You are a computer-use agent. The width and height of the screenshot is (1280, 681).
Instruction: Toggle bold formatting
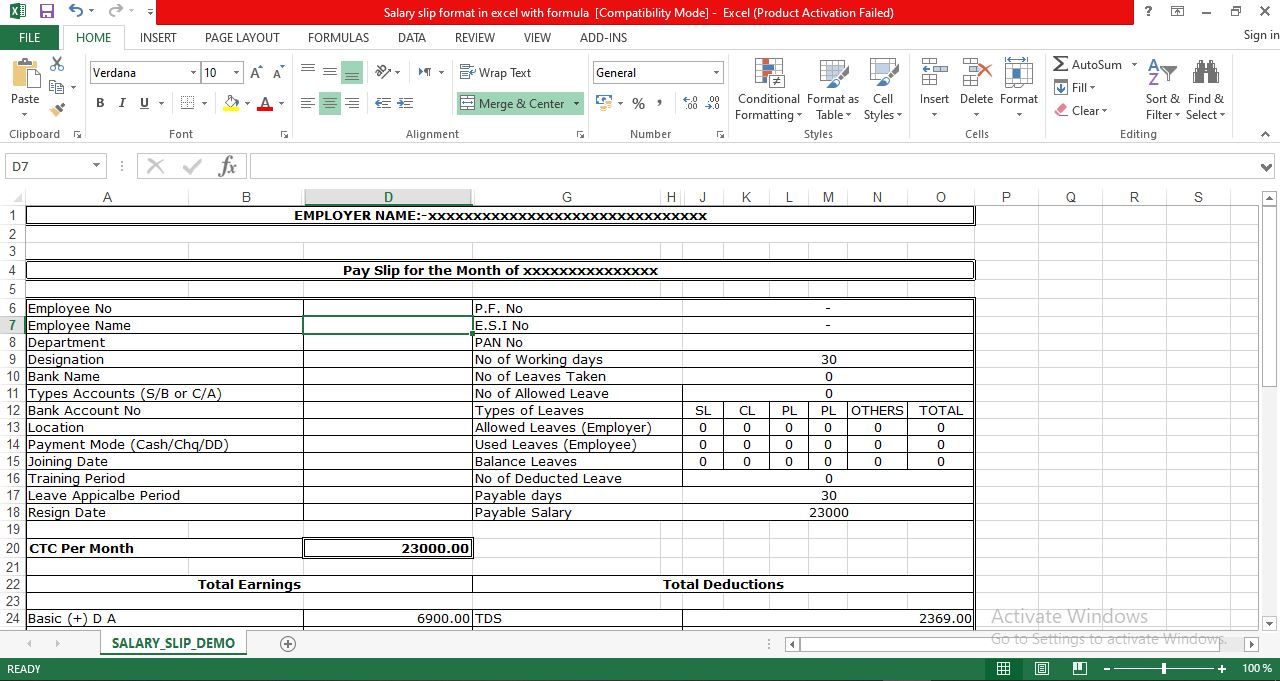[99, 102]
